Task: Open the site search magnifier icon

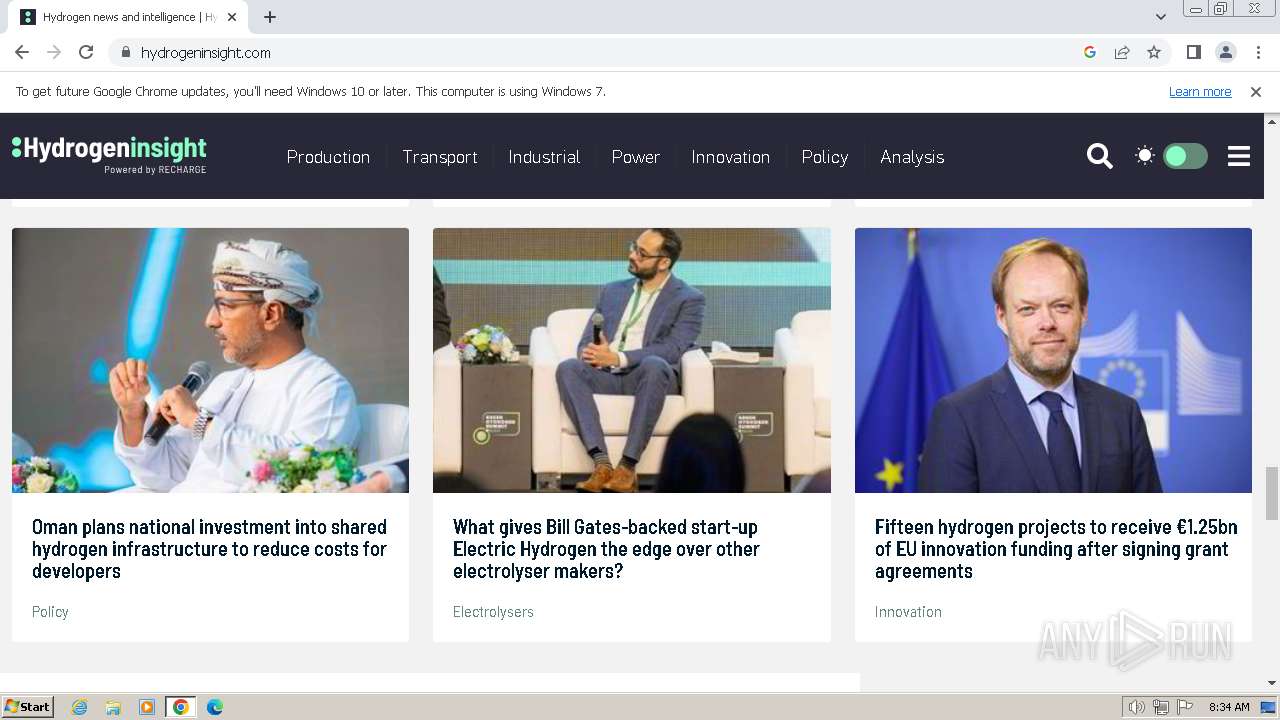Action: 1099,156
